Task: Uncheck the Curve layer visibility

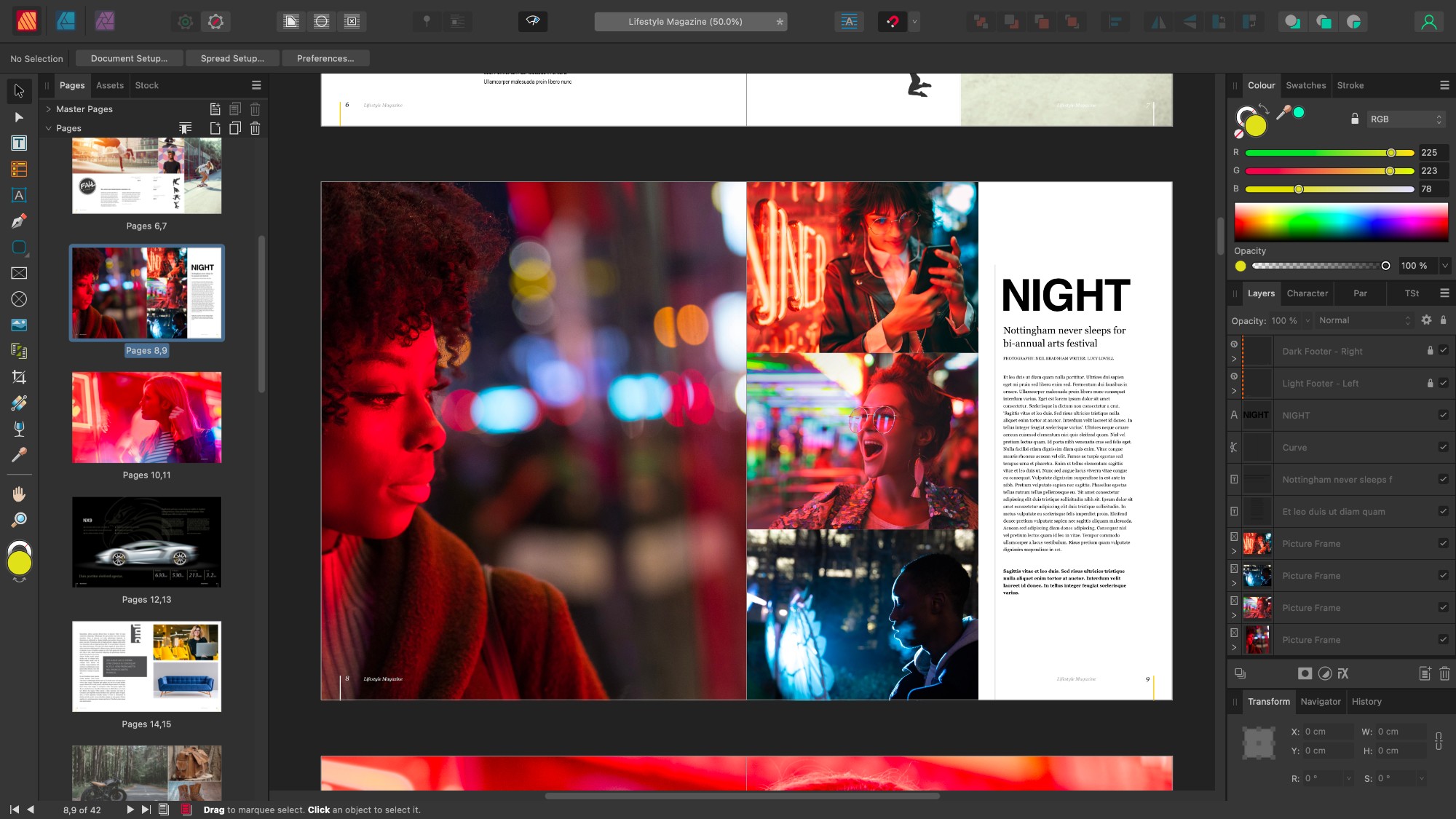Action: (x=1444, y=448)
